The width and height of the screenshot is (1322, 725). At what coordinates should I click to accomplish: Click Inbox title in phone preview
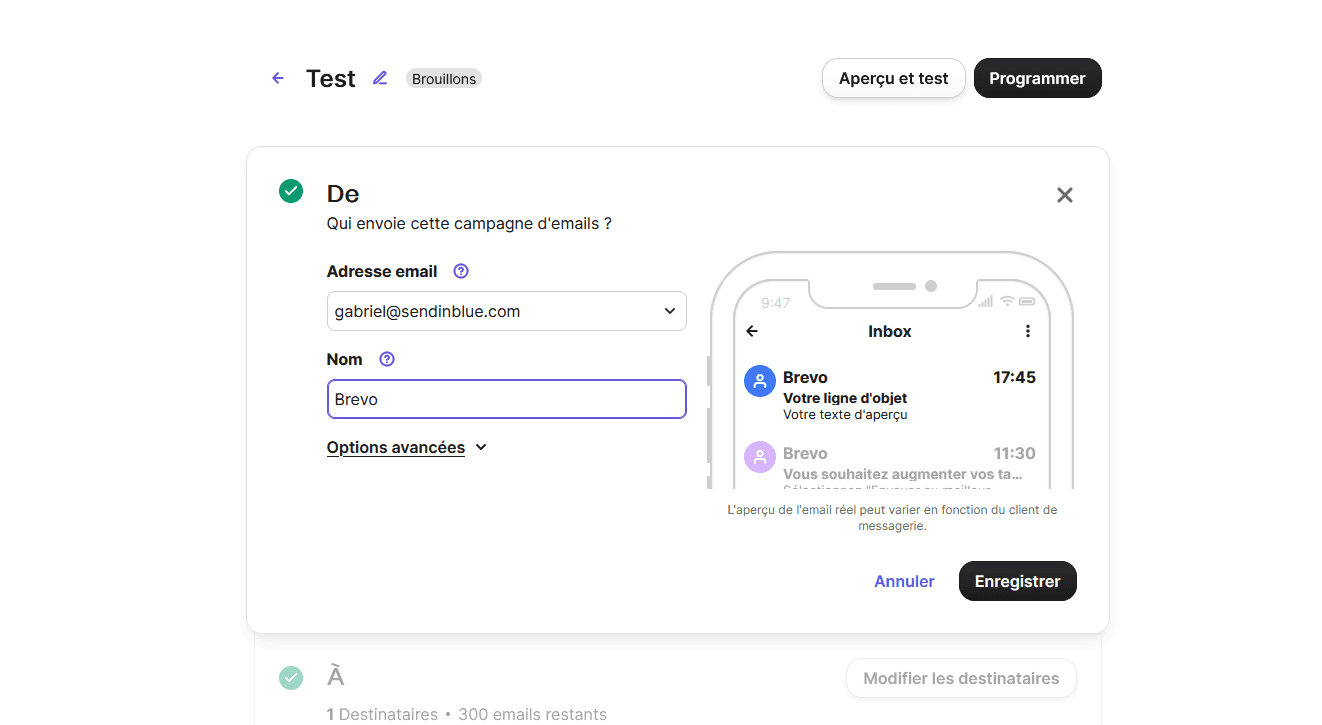[x=890, y=331]
